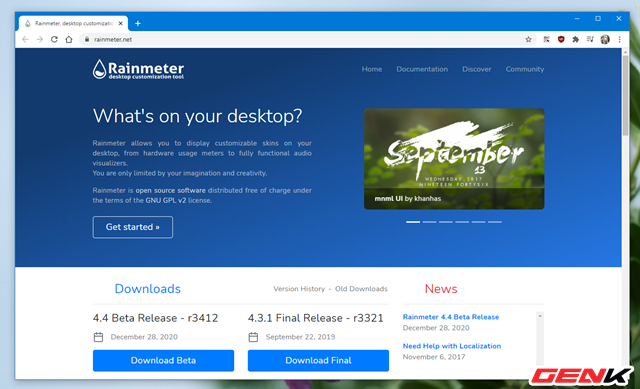This screenshot has width=640, height=389.
Task: Open the media control playlist icon
Action: pos(590,40)
